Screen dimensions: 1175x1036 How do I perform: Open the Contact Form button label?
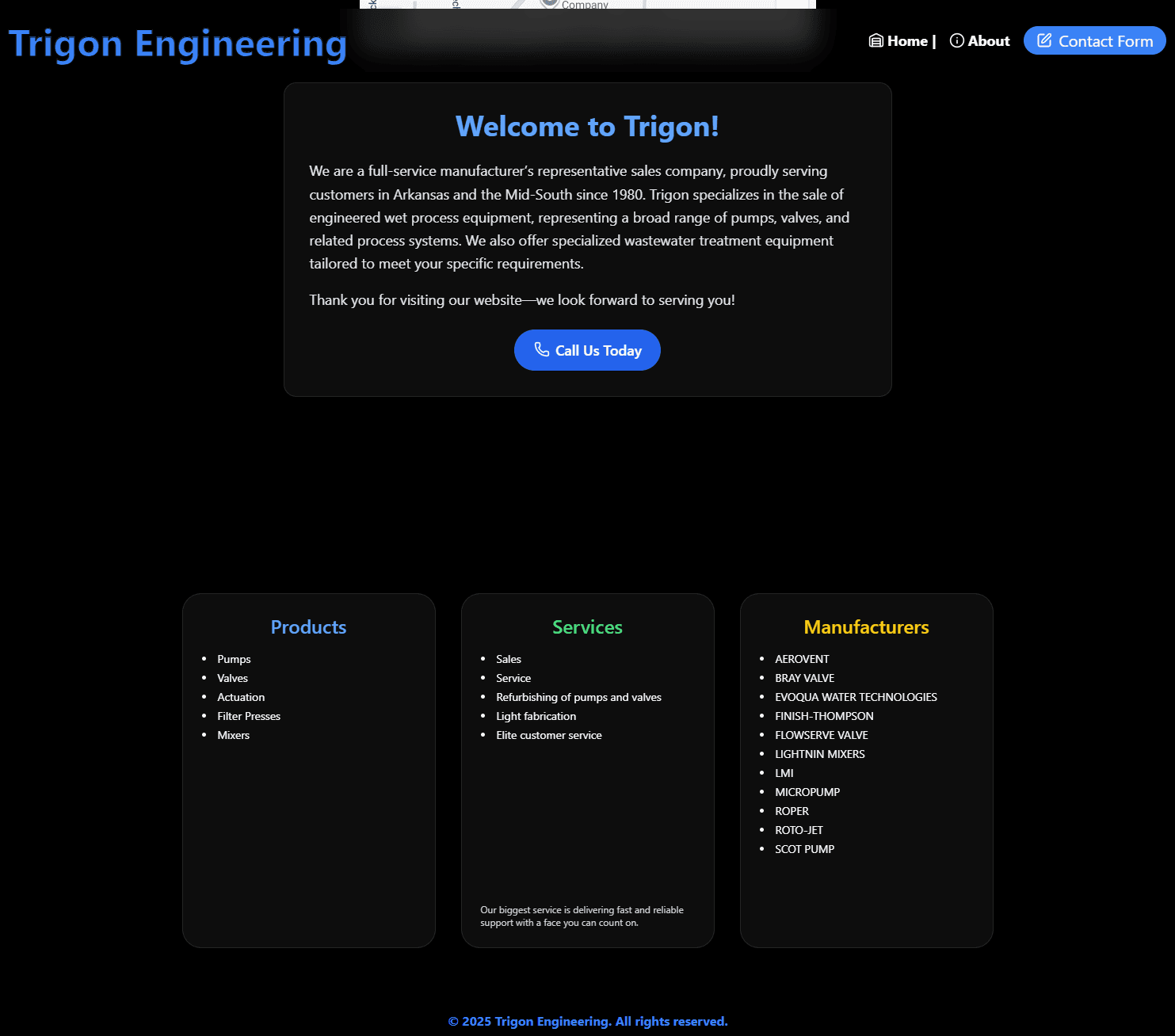(1105, 41)
